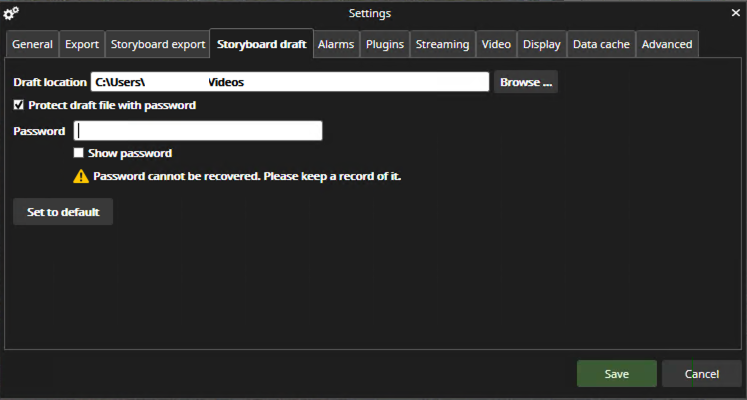
Task: Click the green Save button
Action: (616, 374)
